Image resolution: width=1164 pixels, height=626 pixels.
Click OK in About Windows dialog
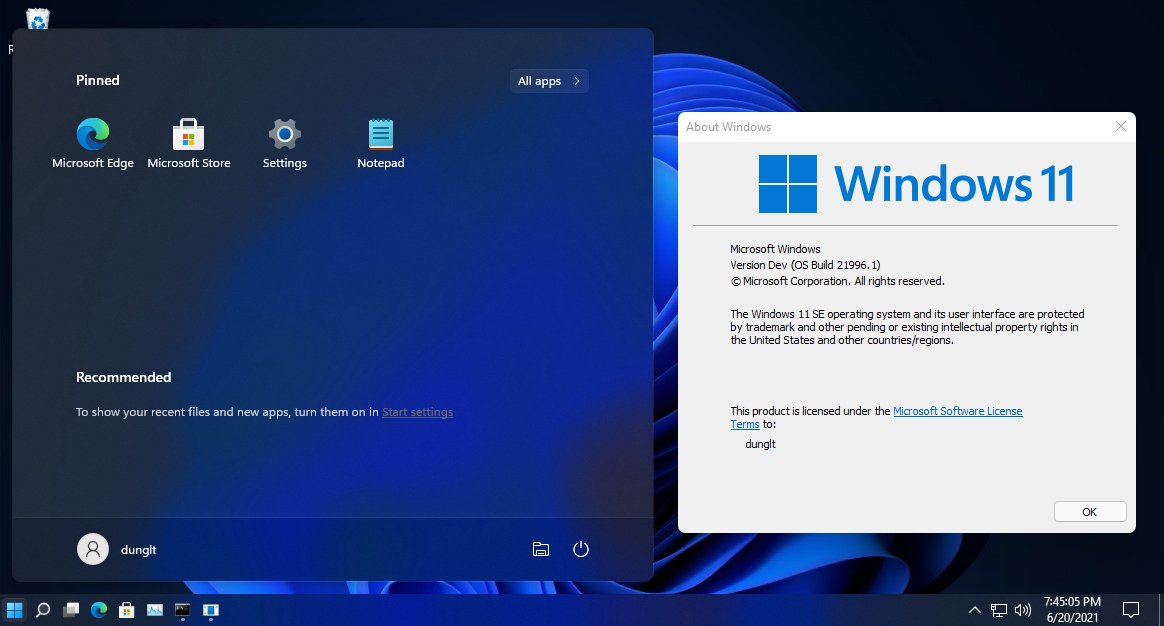tap(1090, 512)
